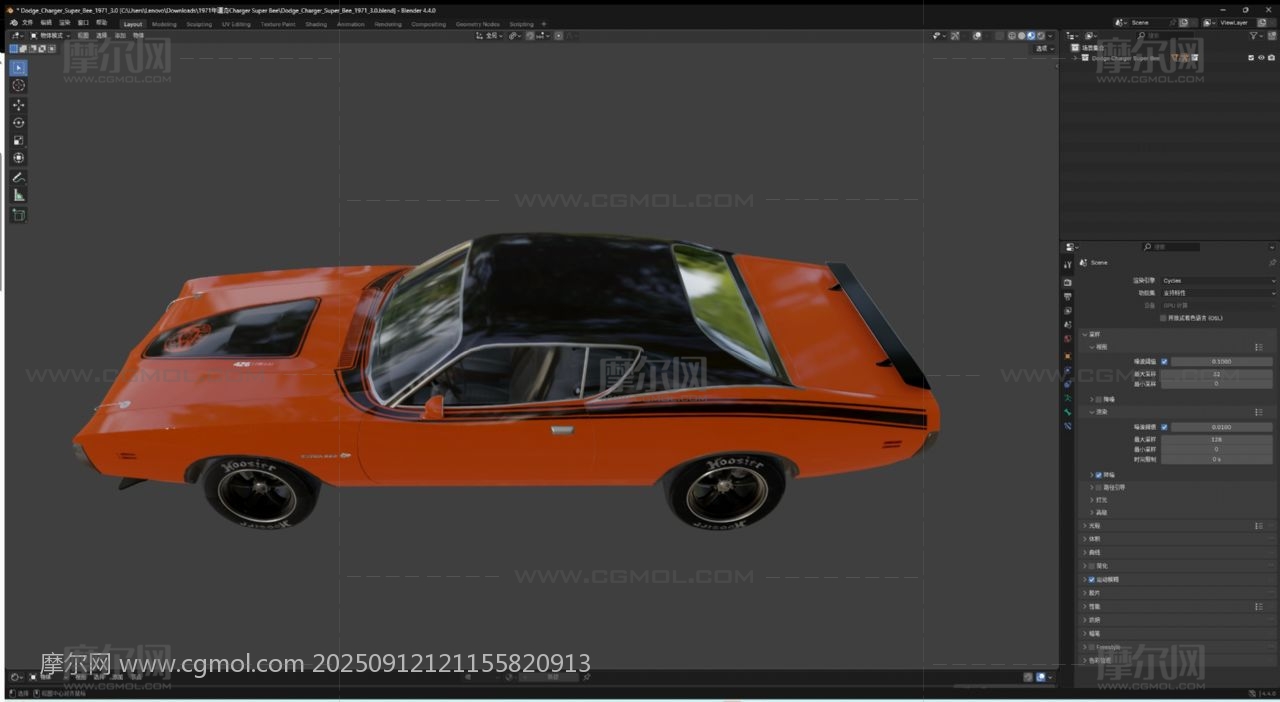Select the Measure tool
Viewport: 1280px width, 702px height.
[18, 195]
